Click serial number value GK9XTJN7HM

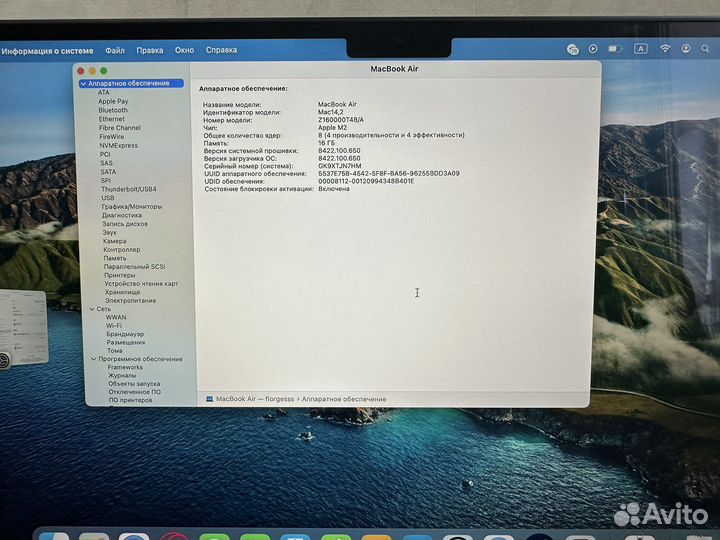[340, 166]
